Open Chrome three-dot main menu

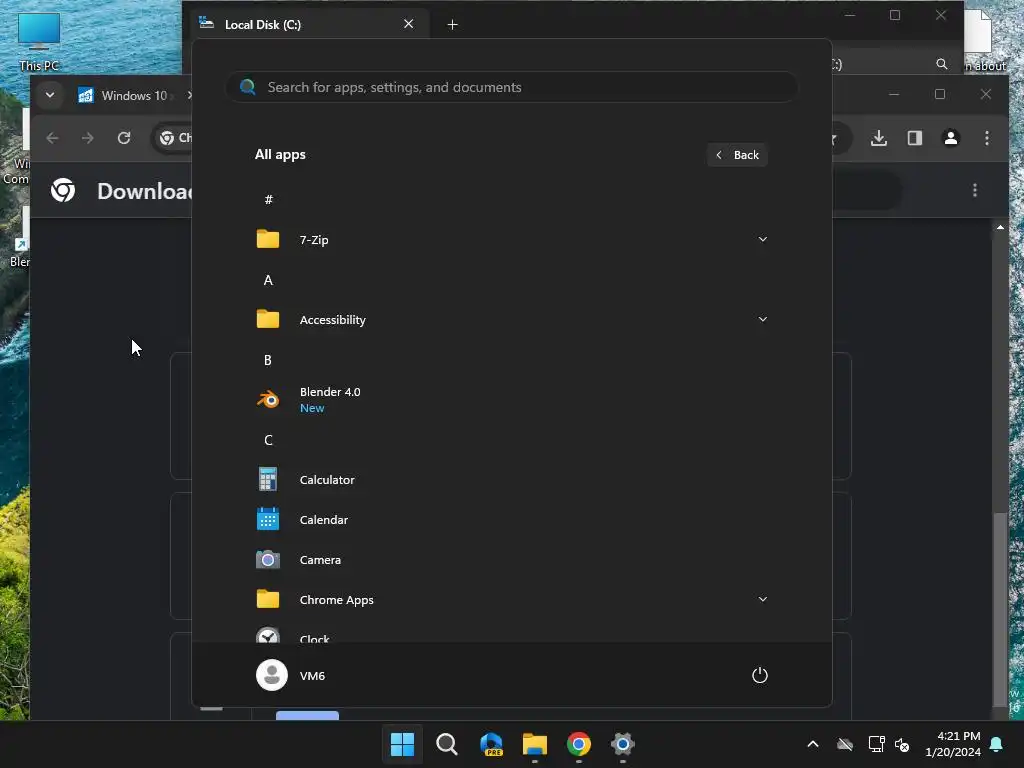tap(987, 138)
